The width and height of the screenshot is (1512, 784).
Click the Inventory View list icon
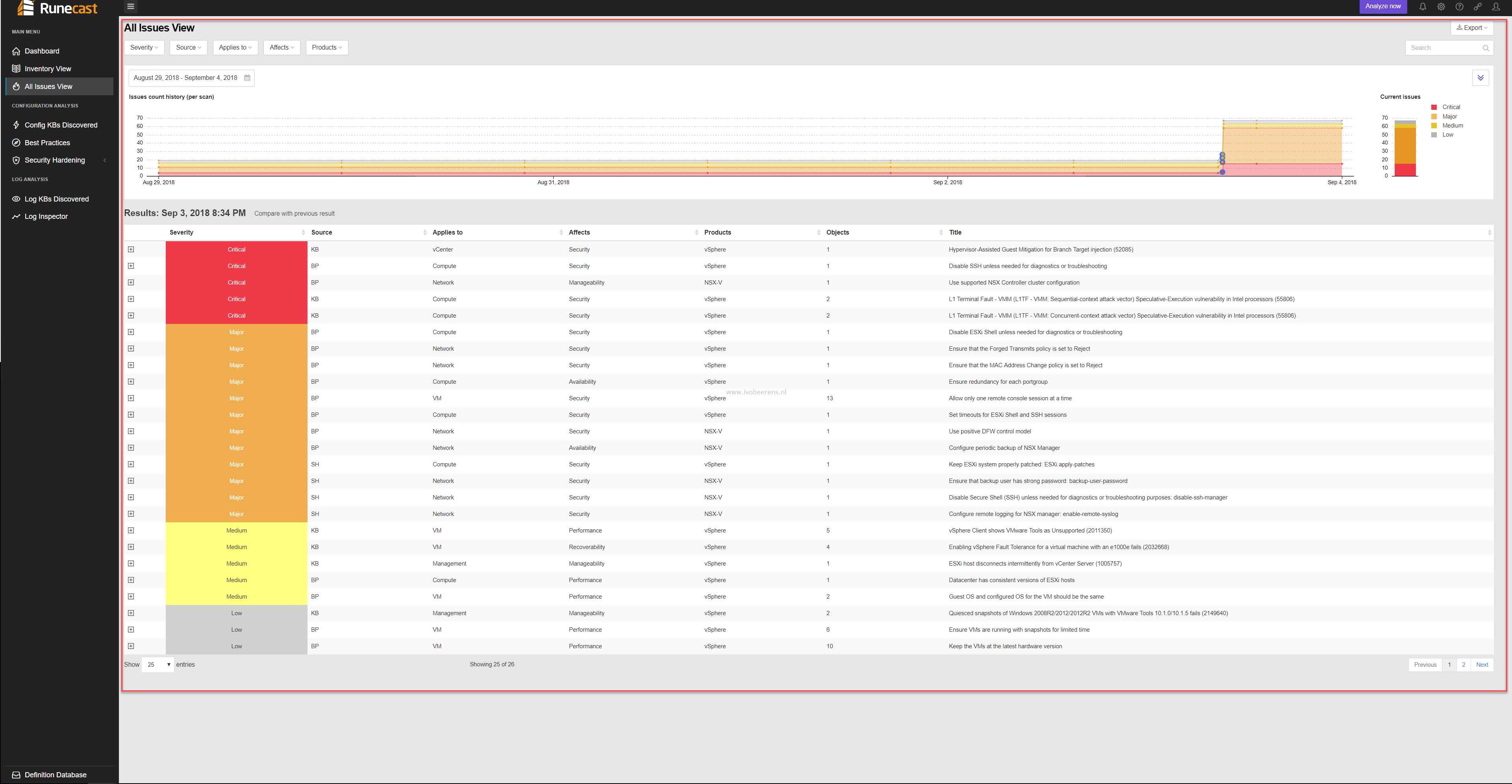coord(17,68)
